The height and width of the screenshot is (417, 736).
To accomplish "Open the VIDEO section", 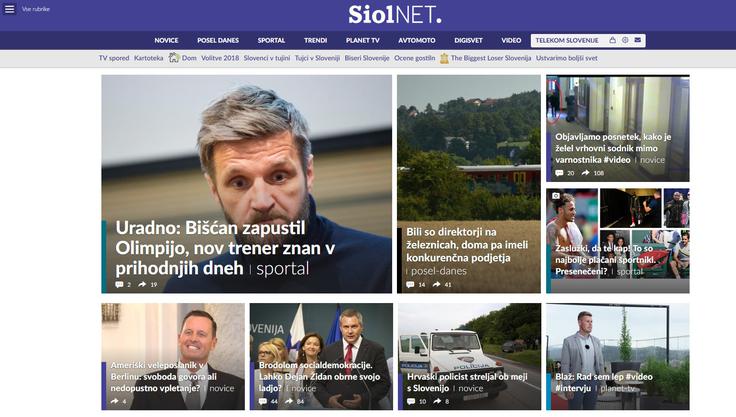I will (x=511, y=40).
